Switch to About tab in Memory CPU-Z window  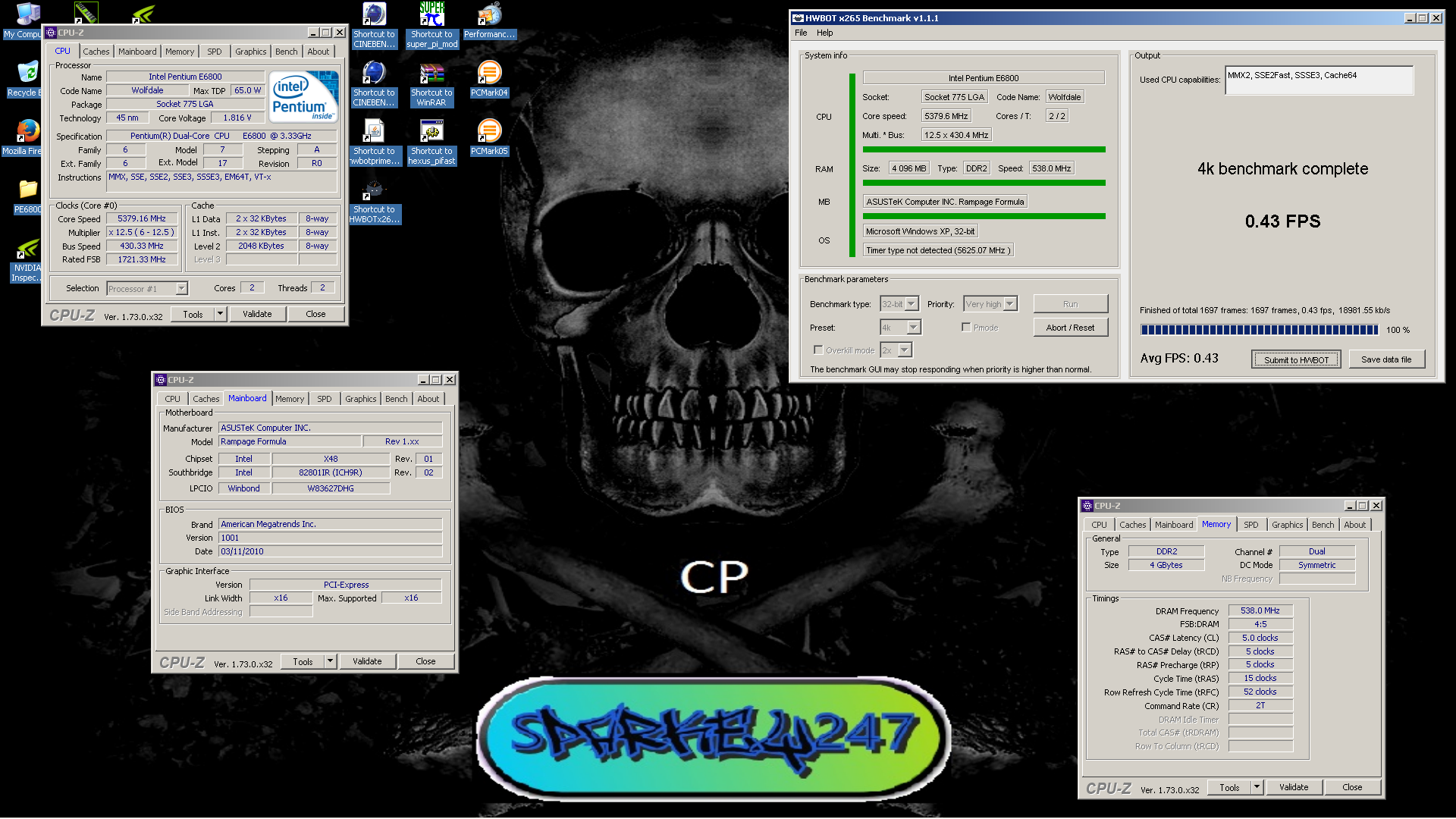[x=1354, y=525]
